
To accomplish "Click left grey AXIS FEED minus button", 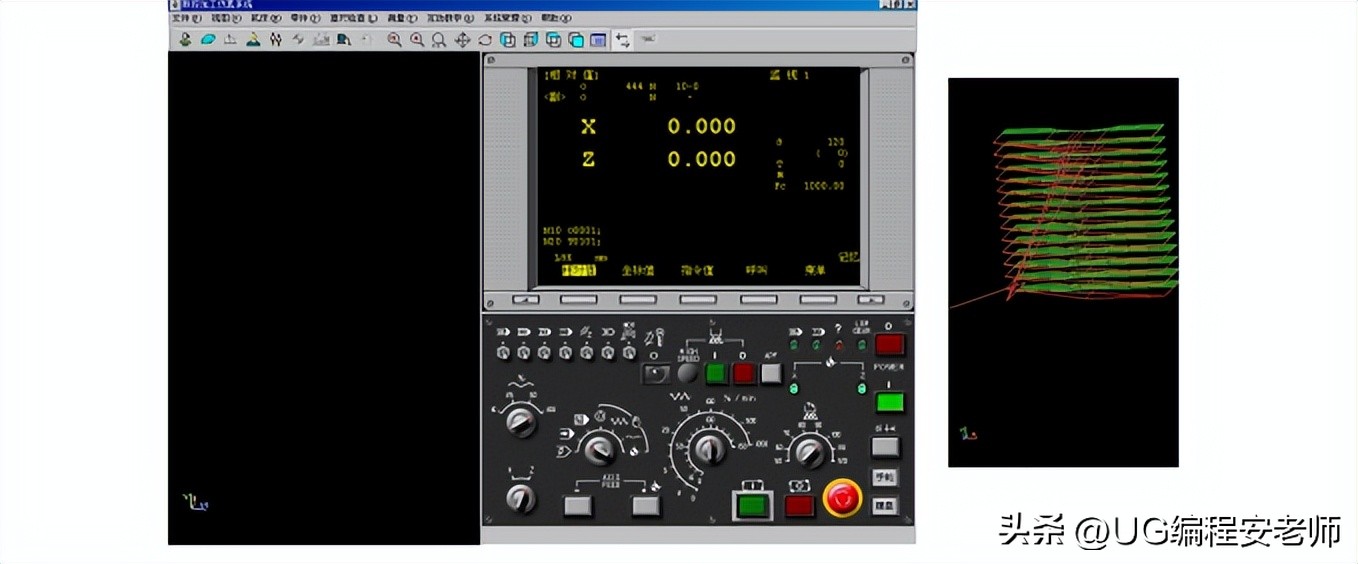I will [578, 506].
